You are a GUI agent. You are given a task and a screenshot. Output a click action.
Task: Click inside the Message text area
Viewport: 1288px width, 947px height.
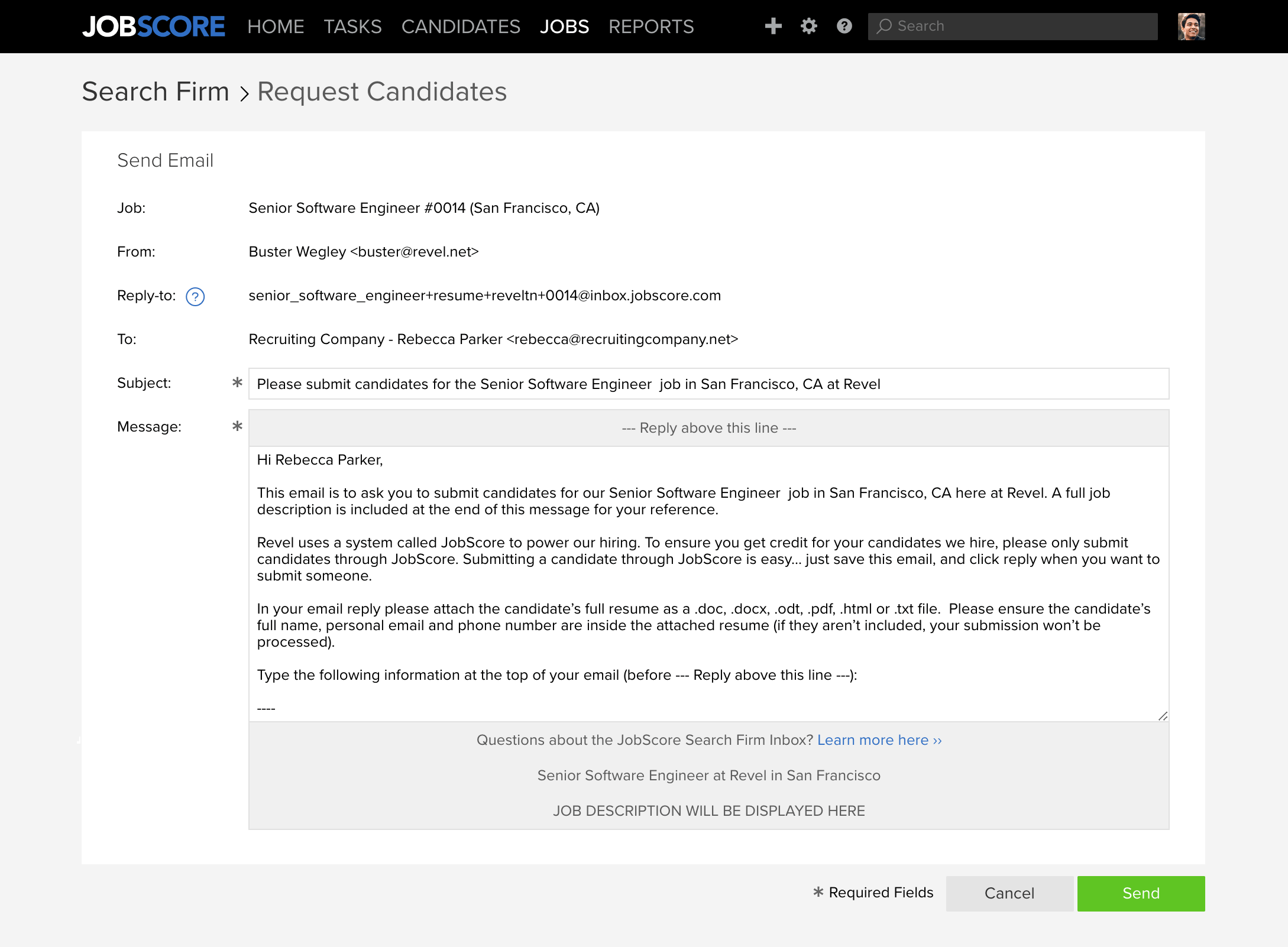(708, 583)
